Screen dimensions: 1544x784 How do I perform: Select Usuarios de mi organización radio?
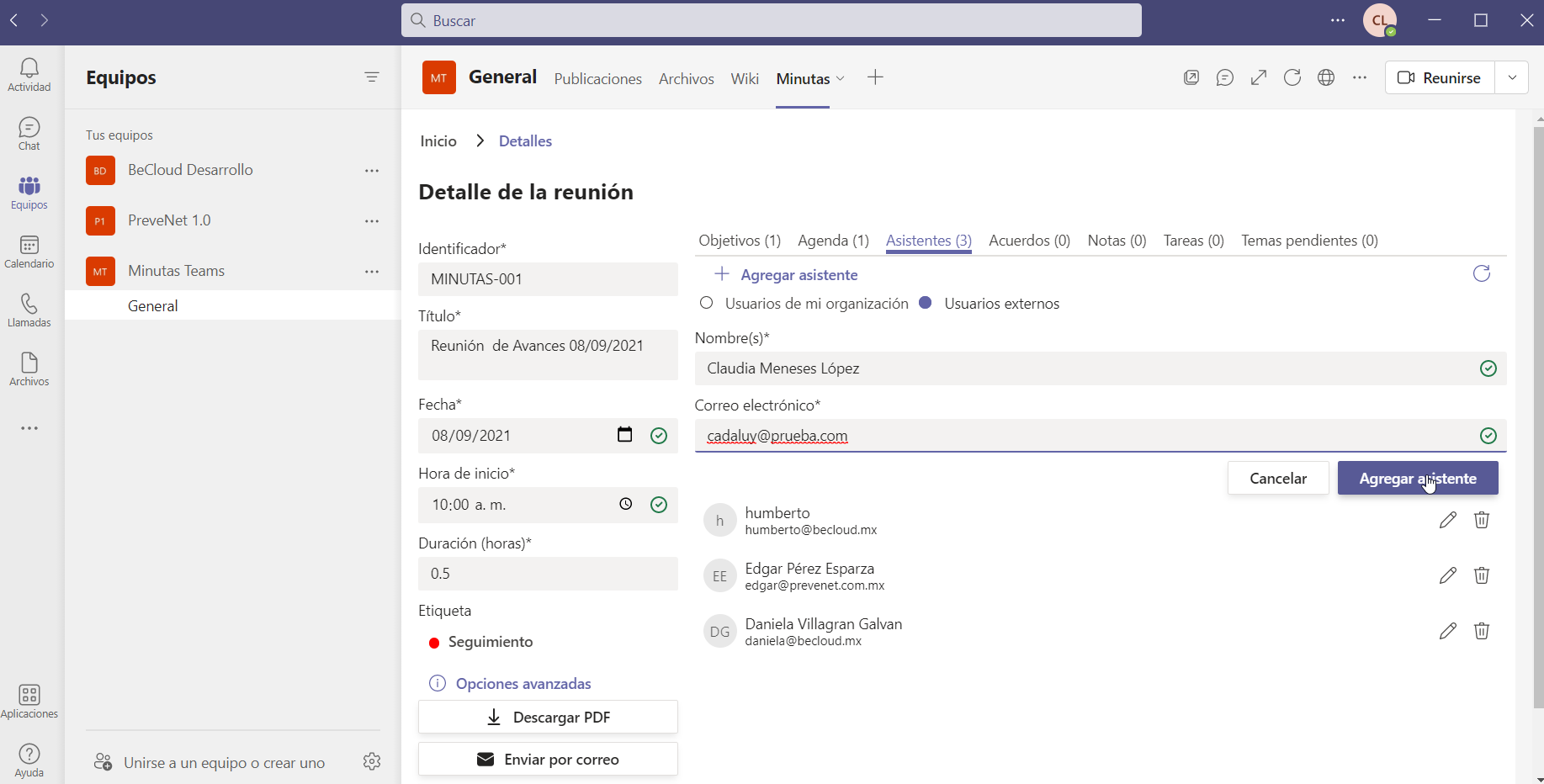[707, 303]
